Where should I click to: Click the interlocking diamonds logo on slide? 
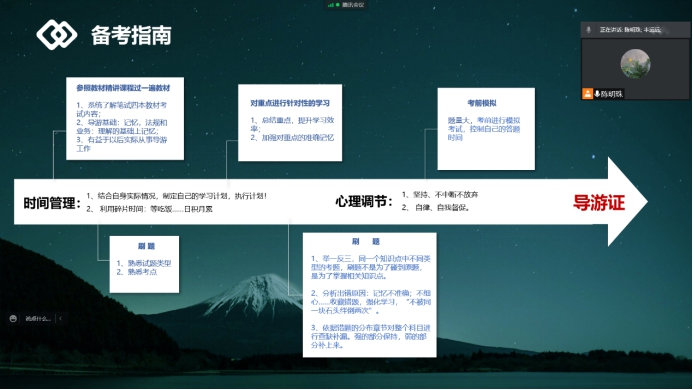click(x=57, y=34)
